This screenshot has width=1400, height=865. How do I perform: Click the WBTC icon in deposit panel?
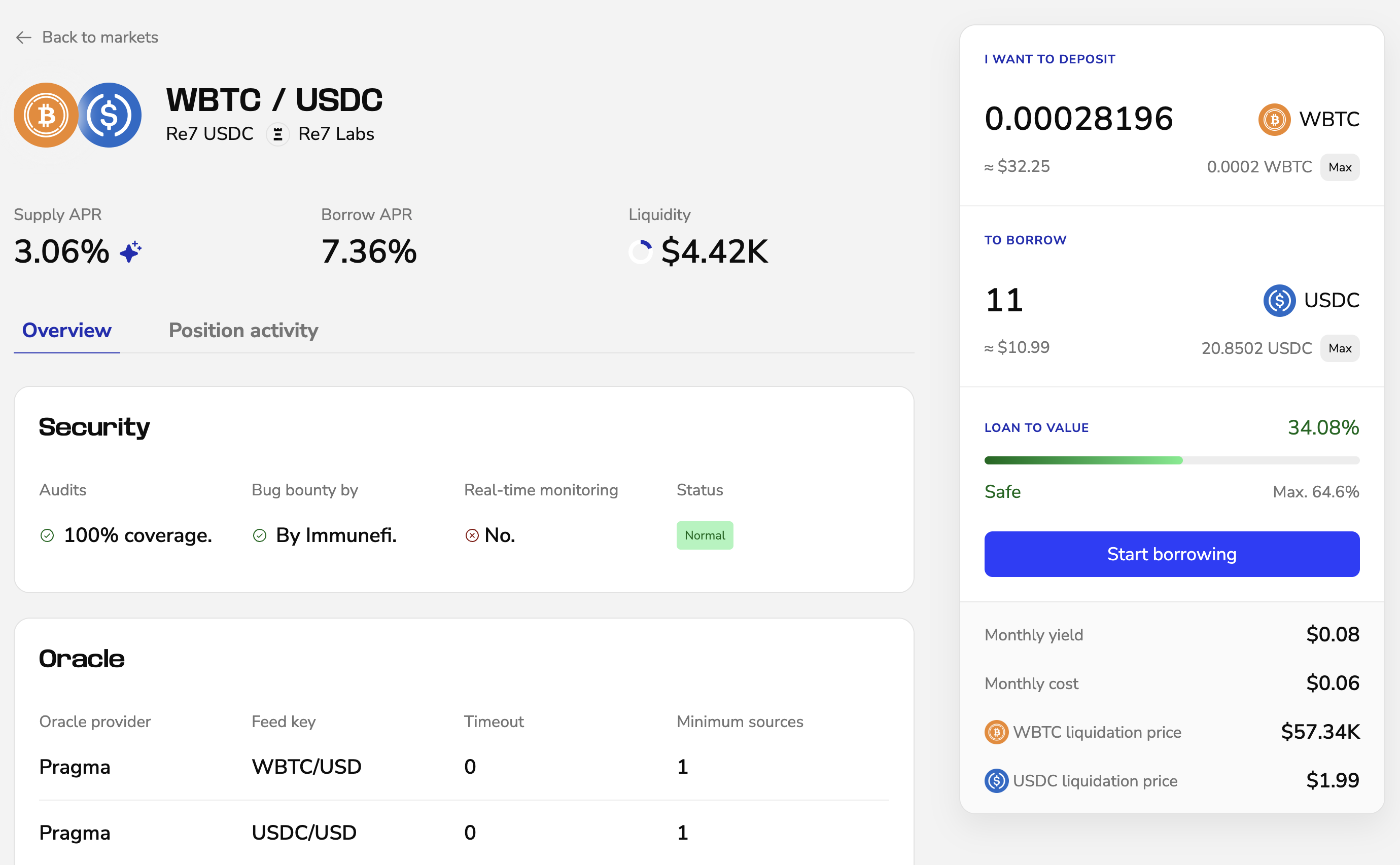tap(1274, 120)
